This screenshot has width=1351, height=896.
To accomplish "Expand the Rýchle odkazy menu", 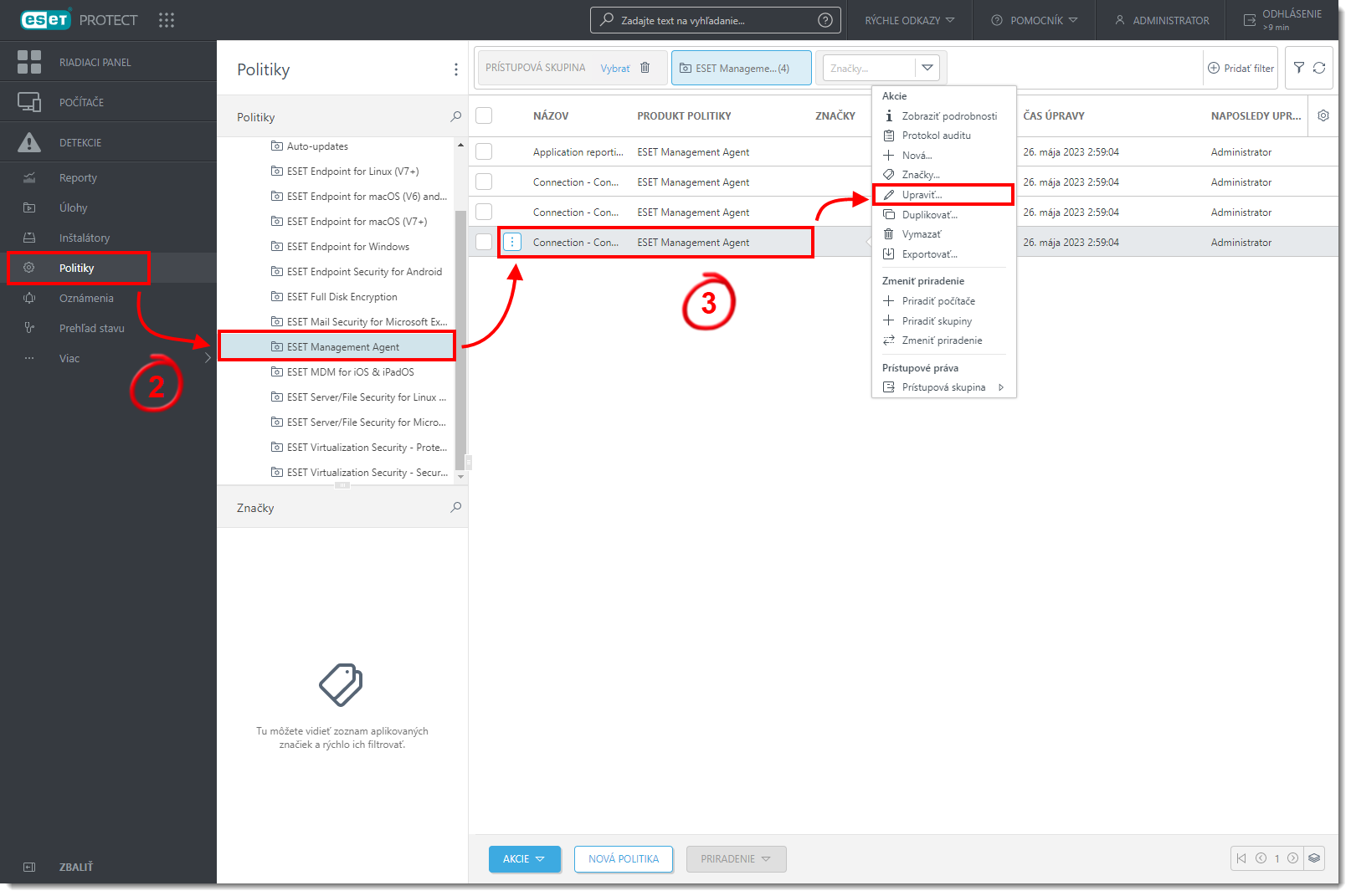I will tap(909, 20).
